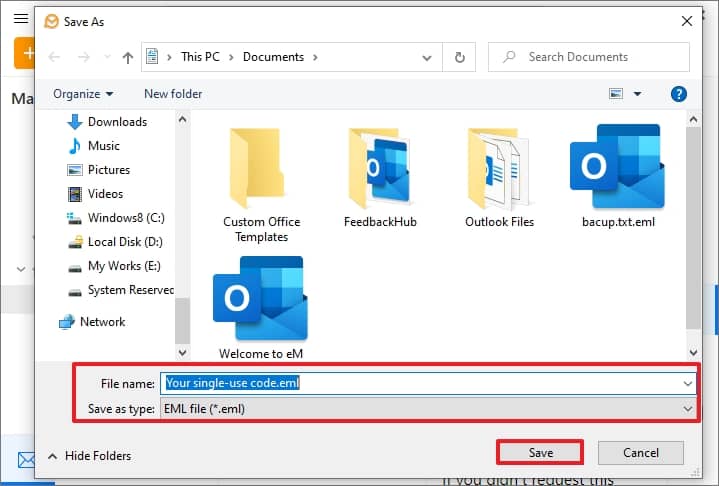Open the Help button
The height and width of the screenshot is (486, 719).
click(x=679, y=94)
